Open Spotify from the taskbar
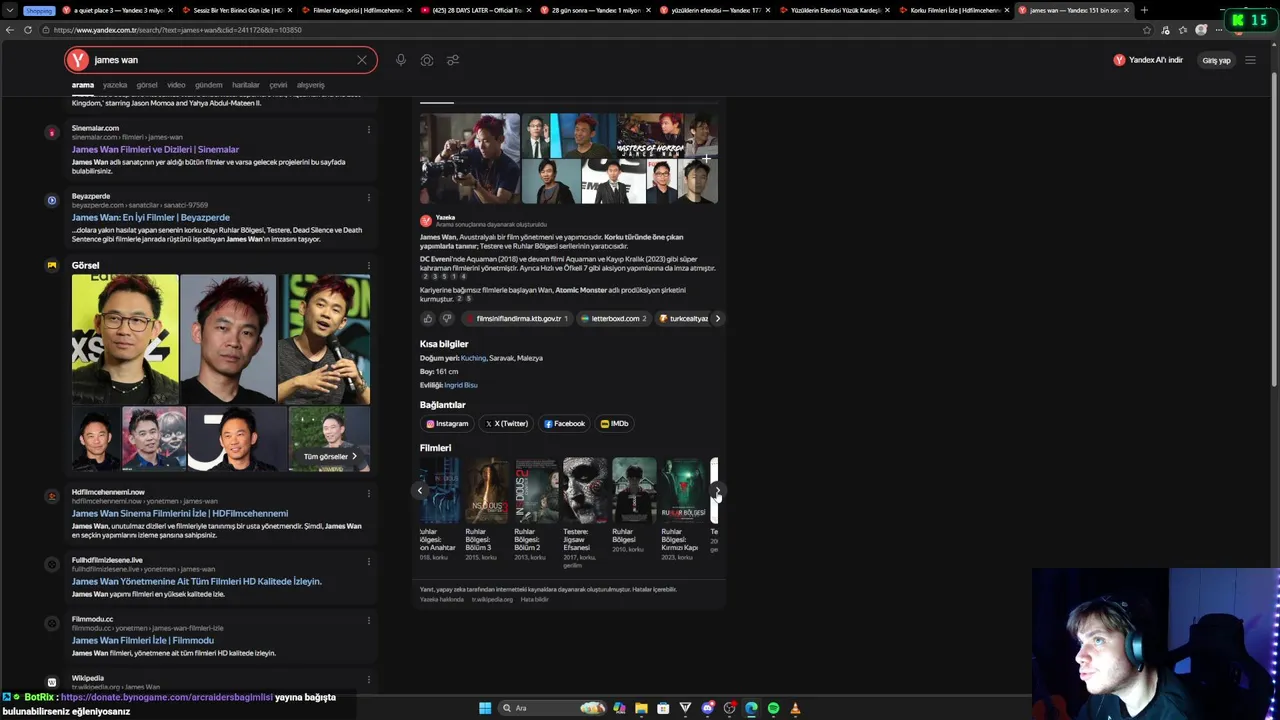 773,708
